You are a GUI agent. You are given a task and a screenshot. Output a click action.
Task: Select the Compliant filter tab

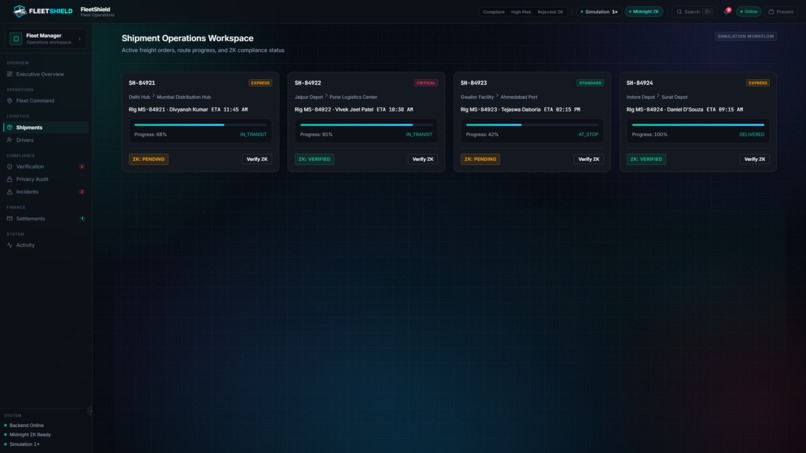pyautogui.click(x=493, y=12)
